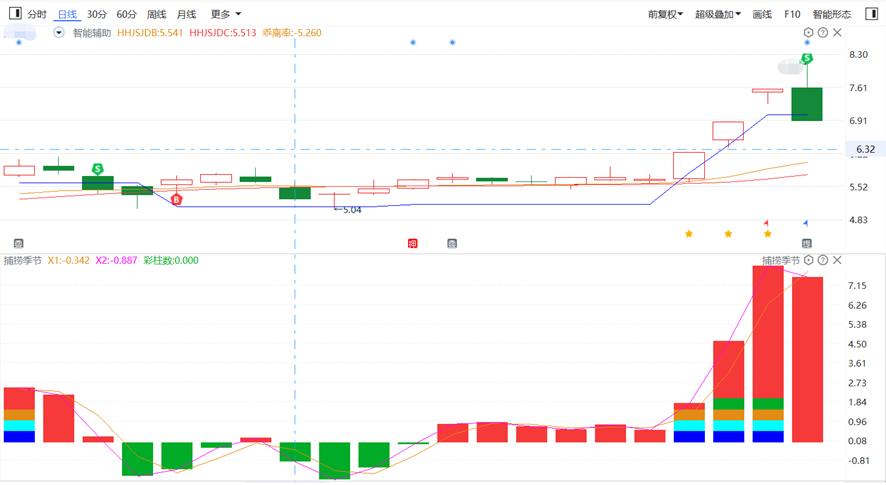Click the green S sell marker on latest candle

(807, 58)
